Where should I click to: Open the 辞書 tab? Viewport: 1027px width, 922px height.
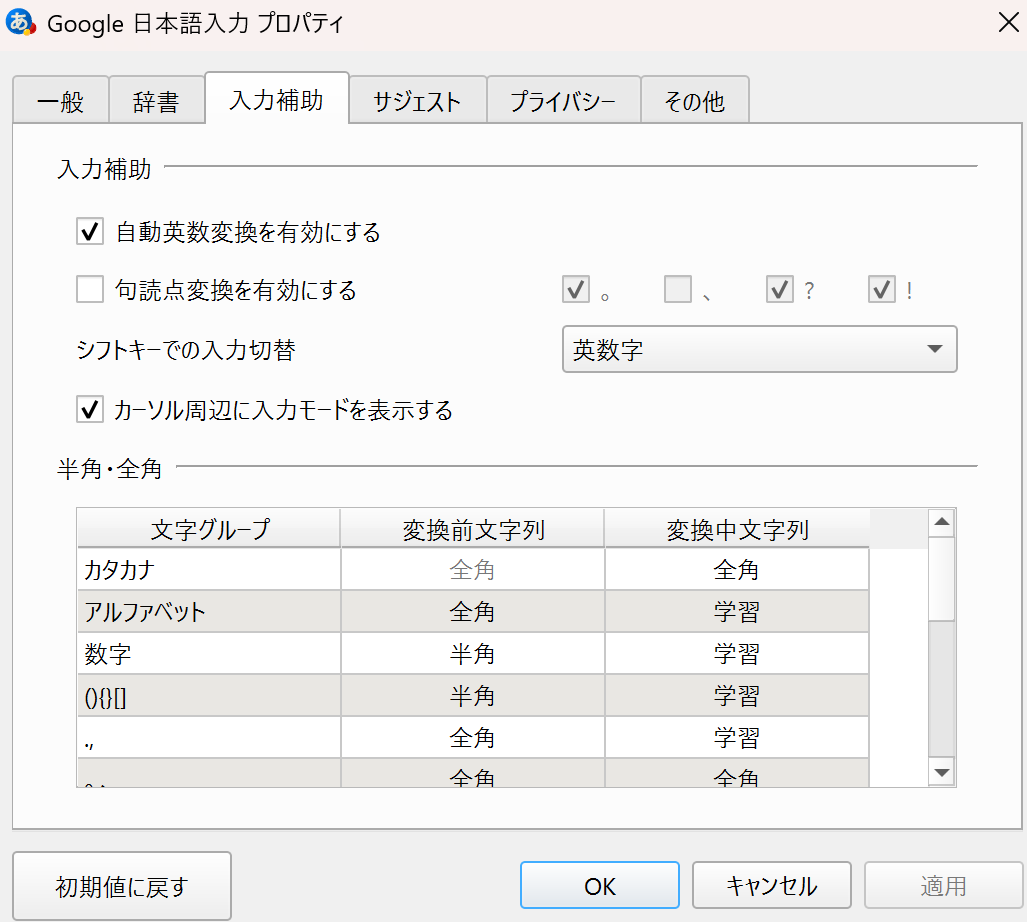[x=157, y=101]
